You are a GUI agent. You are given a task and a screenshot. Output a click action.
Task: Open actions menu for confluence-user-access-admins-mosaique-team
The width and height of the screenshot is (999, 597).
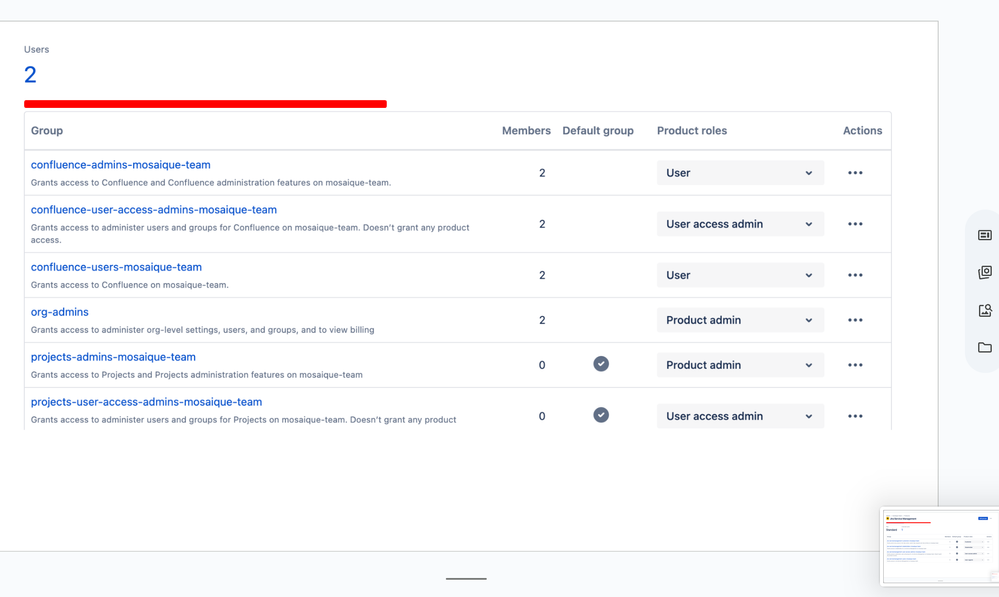click(x=855, y=224)
